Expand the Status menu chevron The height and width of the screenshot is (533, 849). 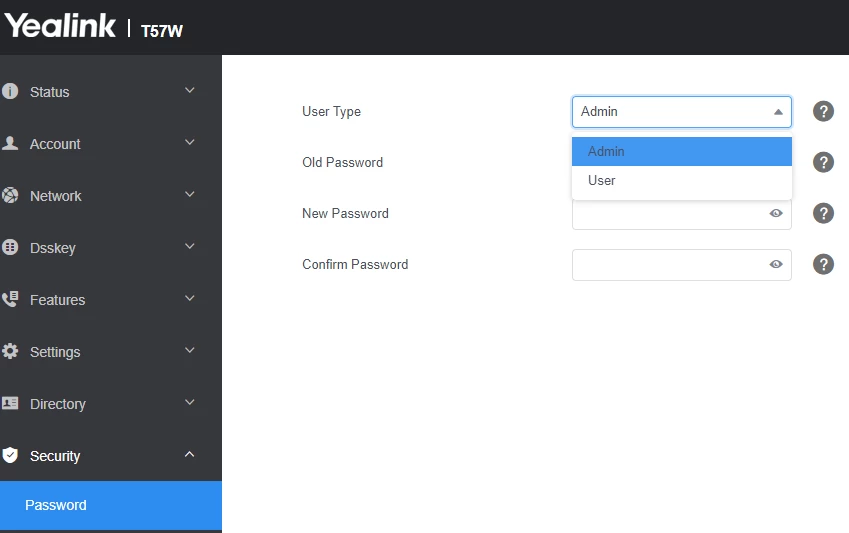click(x=190, y=90)
